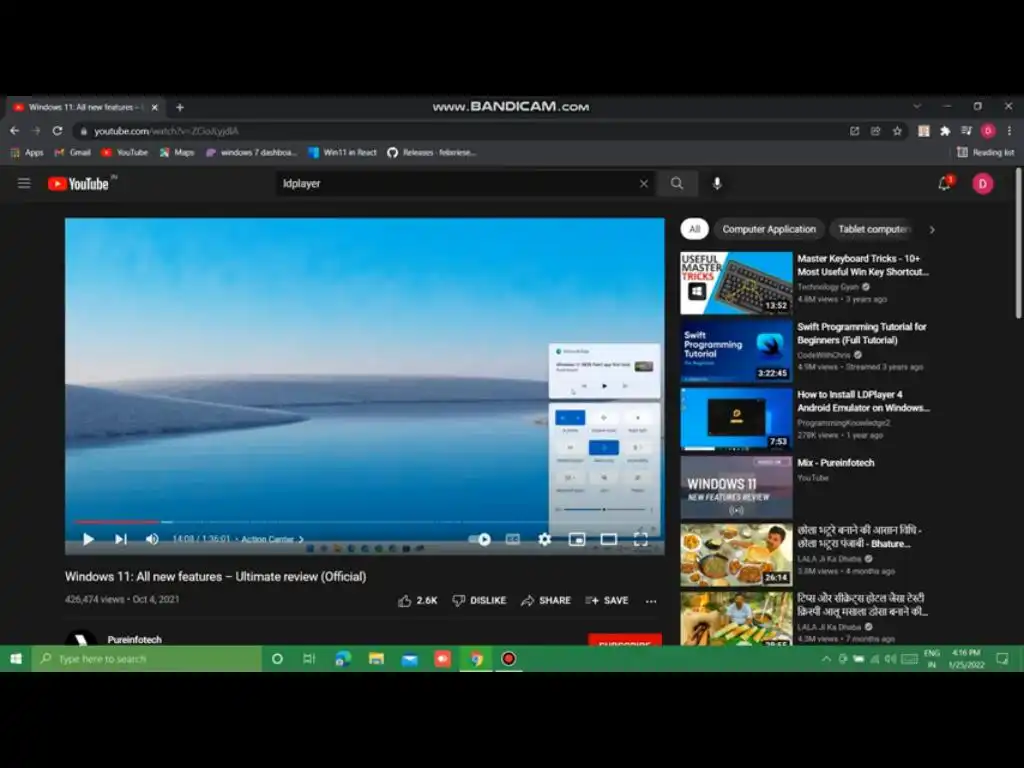The image size is (1024, 768).
Task: Open the media control cast icon
Action: click(967, 131)
